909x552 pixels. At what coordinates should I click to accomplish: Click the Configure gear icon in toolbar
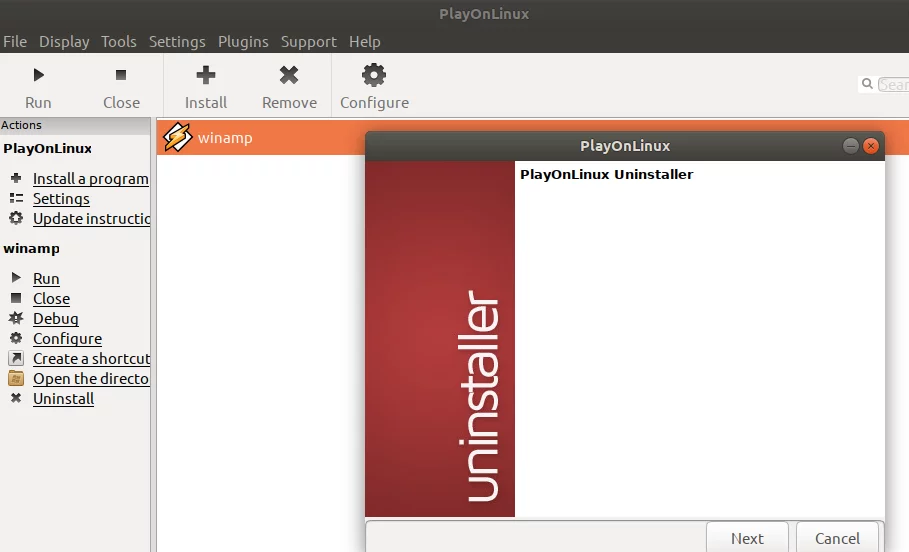(374, 75)
